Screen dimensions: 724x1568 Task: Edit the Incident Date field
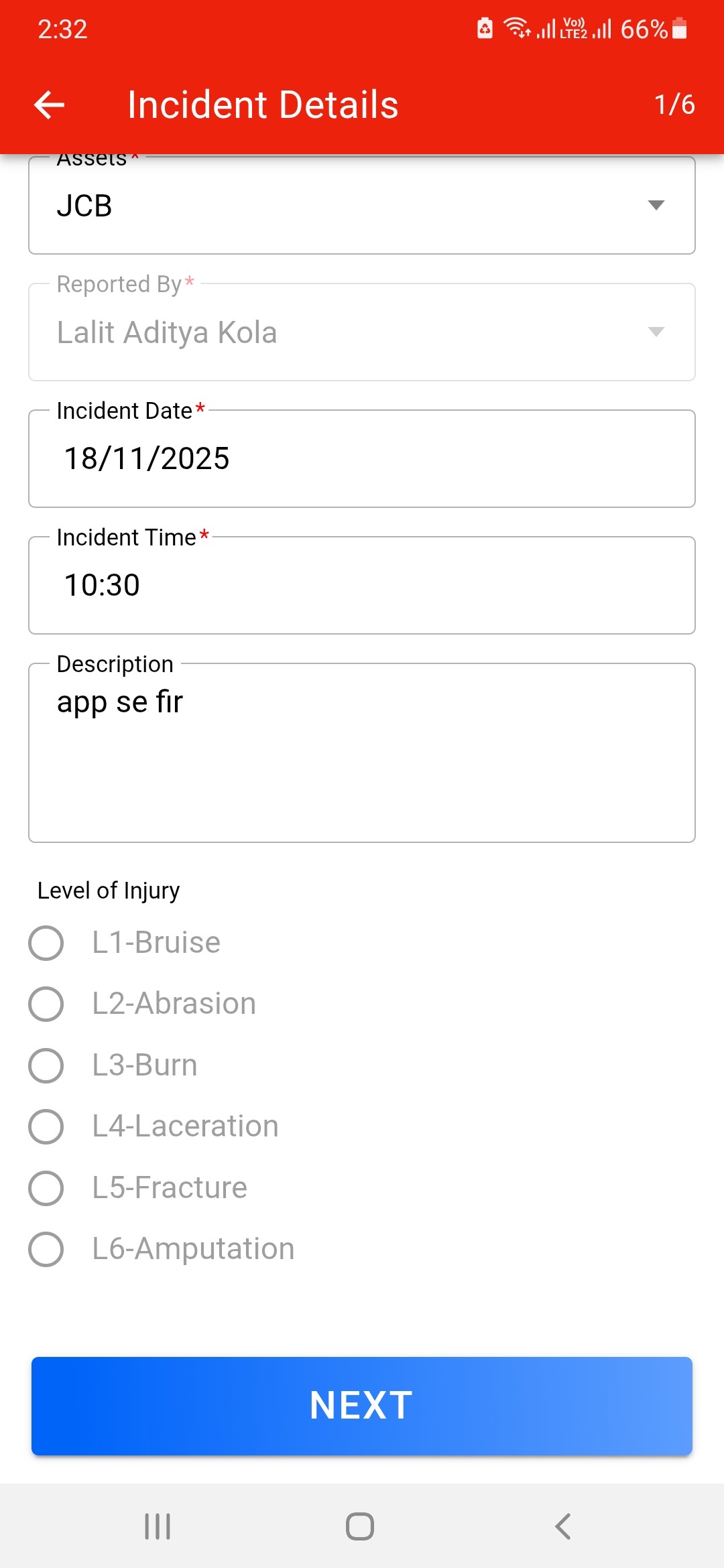362,459
